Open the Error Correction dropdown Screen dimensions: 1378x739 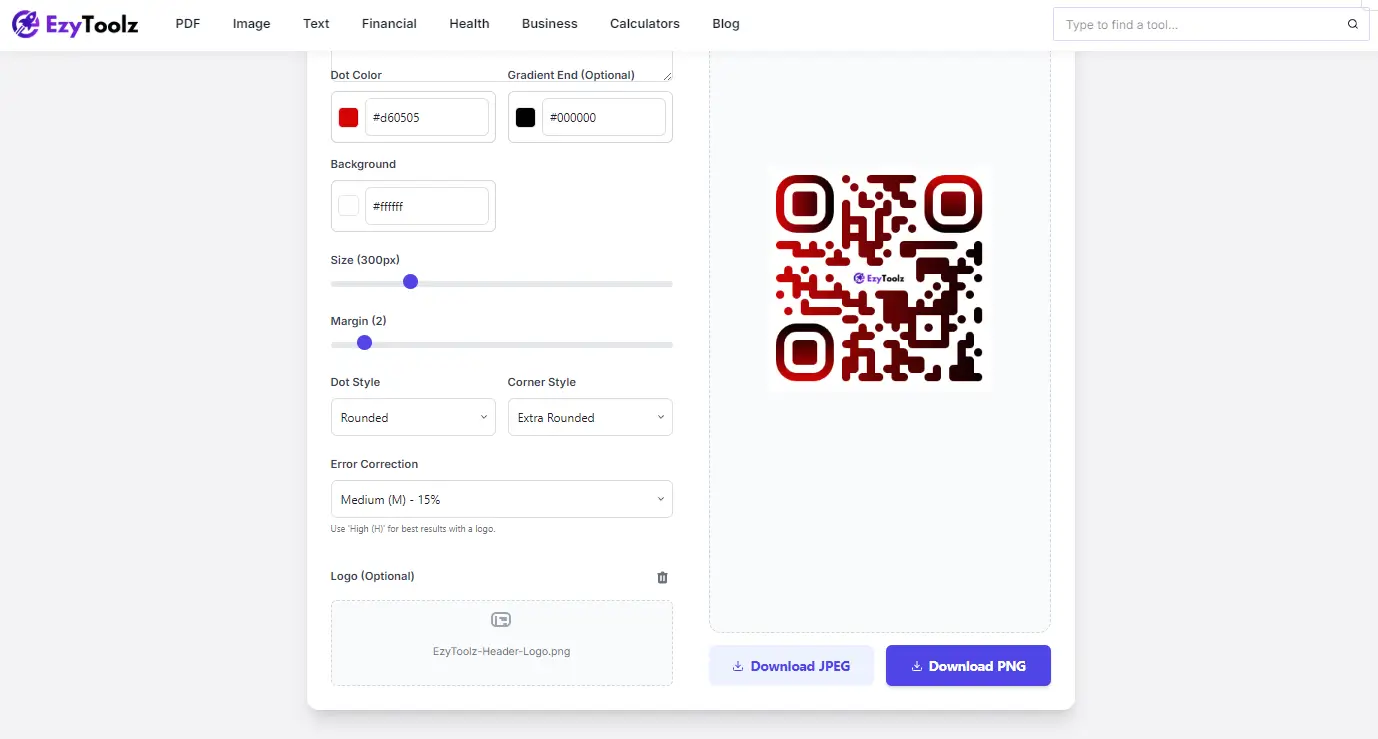(501, 499)
